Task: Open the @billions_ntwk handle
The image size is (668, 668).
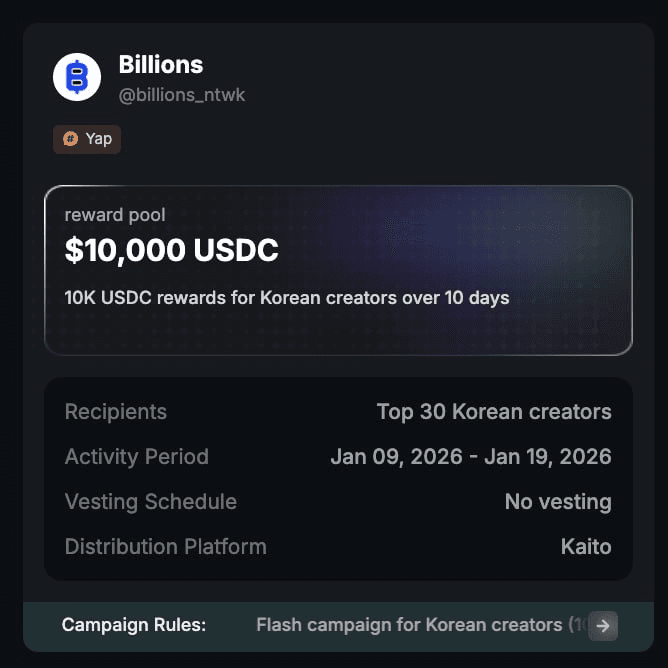Action: pyautogui.click(x=182, y=95)
